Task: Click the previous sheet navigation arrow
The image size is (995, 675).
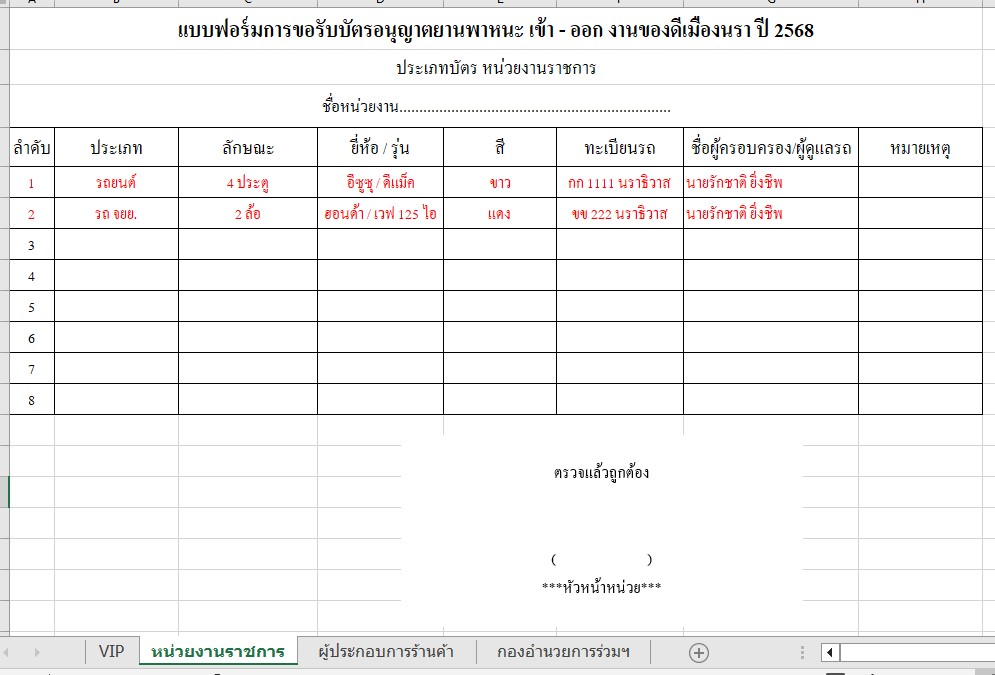Action: pyautogui.click(x=13, y=653)
